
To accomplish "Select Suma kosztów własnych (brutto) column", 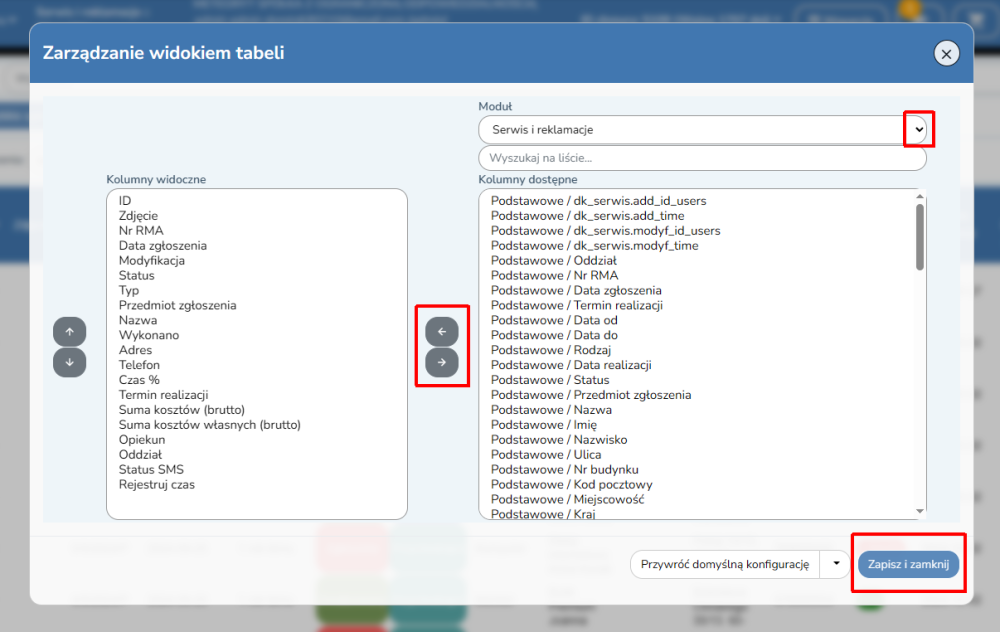I will (210, 425).
